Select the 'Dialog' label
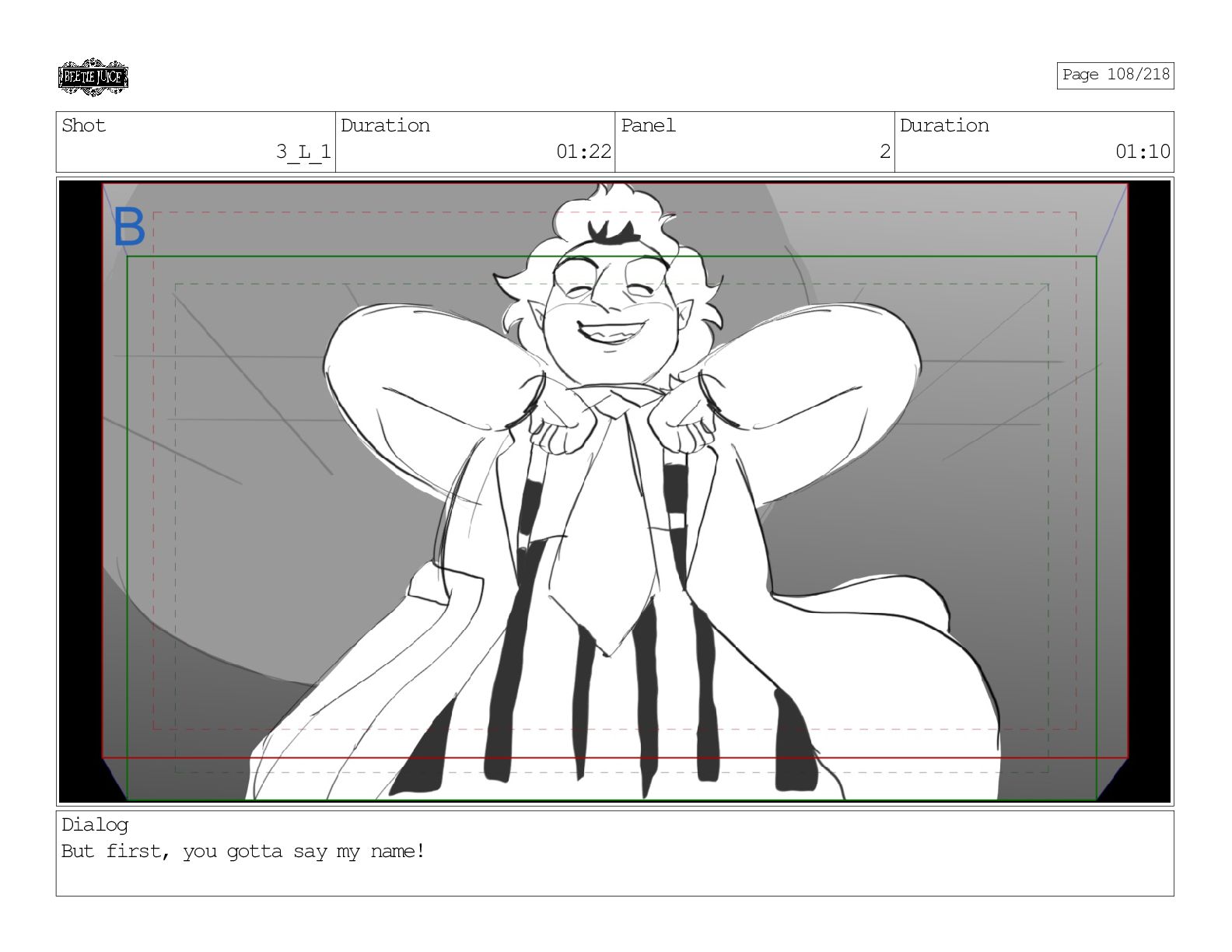Viewport: 1232px width, 952px height. 95,824
